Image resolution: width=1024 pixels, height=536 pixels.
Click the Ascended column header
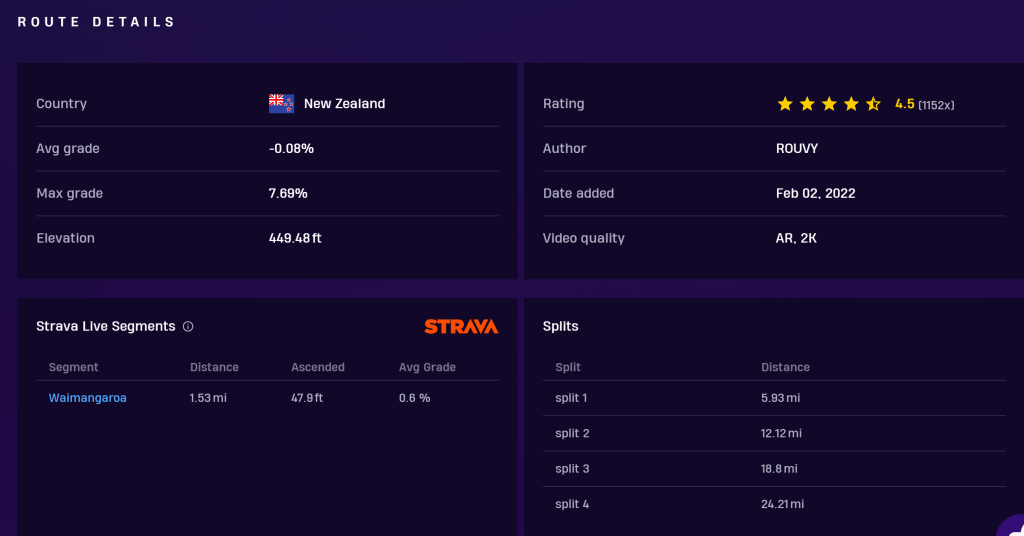[318, 367]
